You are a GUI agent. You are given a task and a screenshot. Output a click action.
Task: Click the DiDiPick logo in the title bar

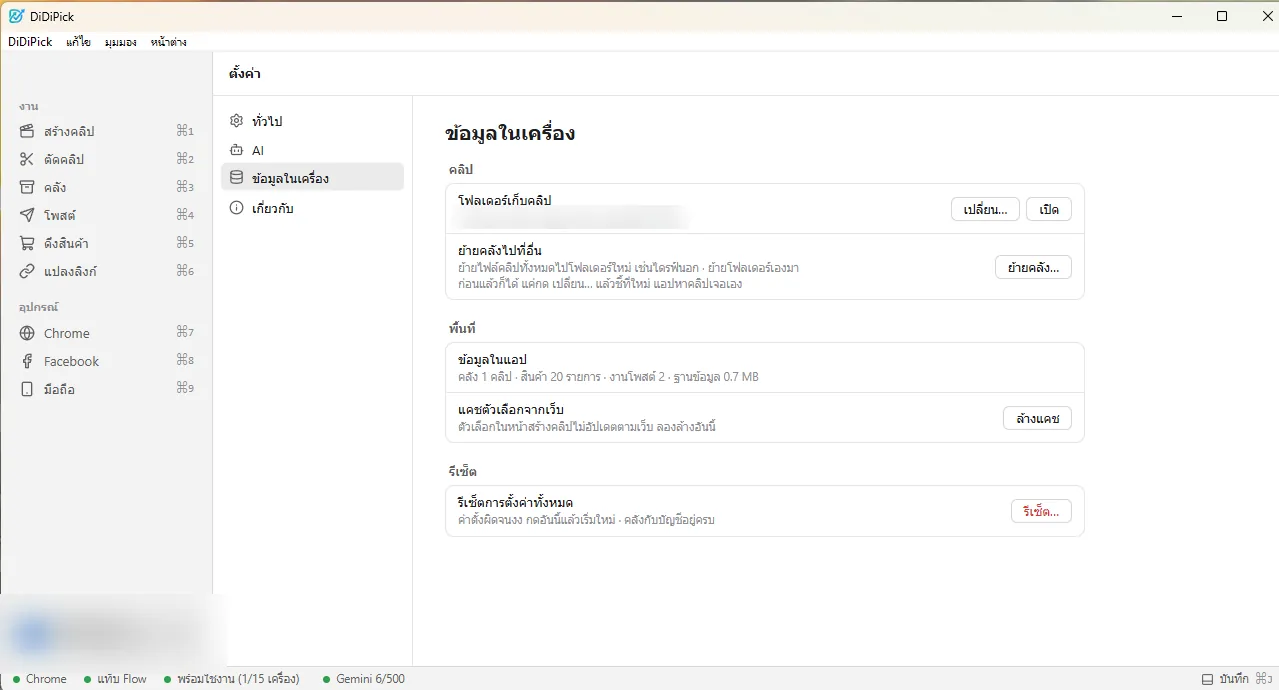16,16
